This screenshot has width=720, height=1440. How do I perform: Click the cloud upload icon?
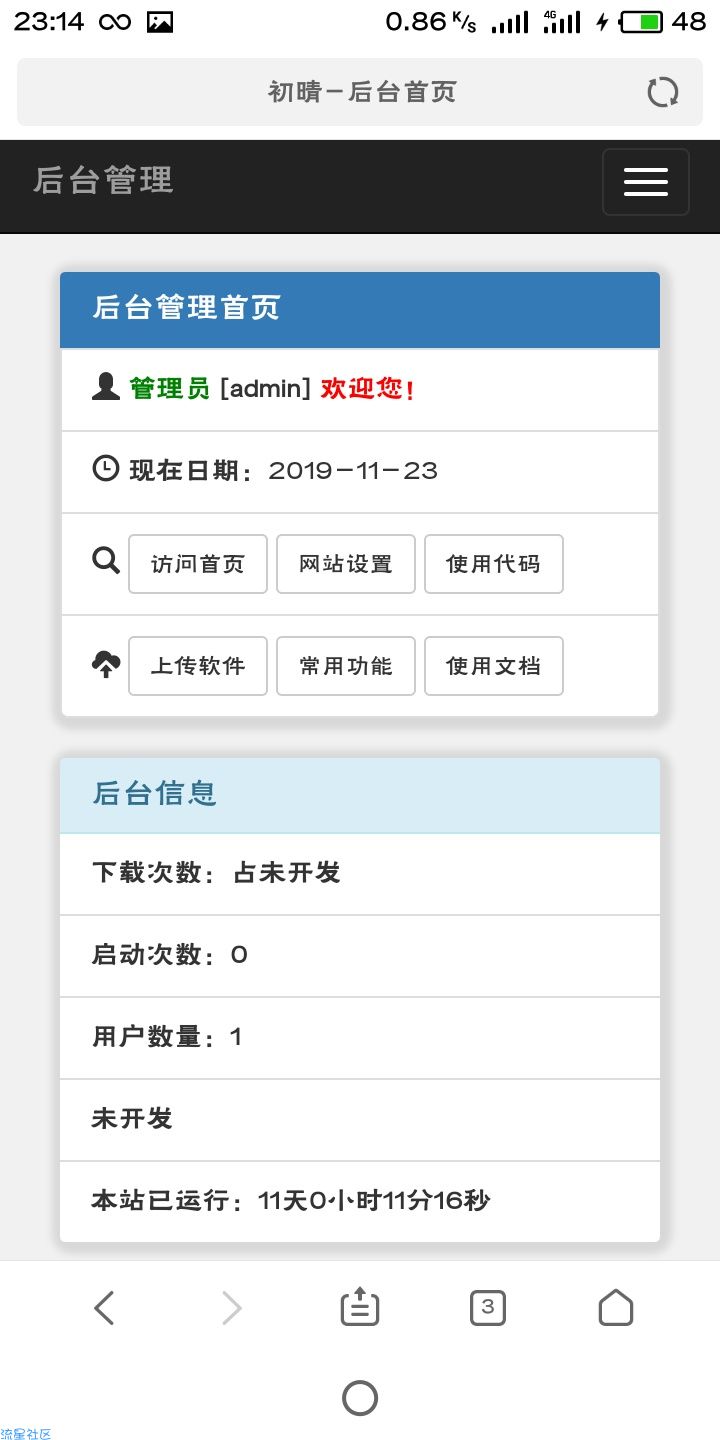tap(106, 664)
